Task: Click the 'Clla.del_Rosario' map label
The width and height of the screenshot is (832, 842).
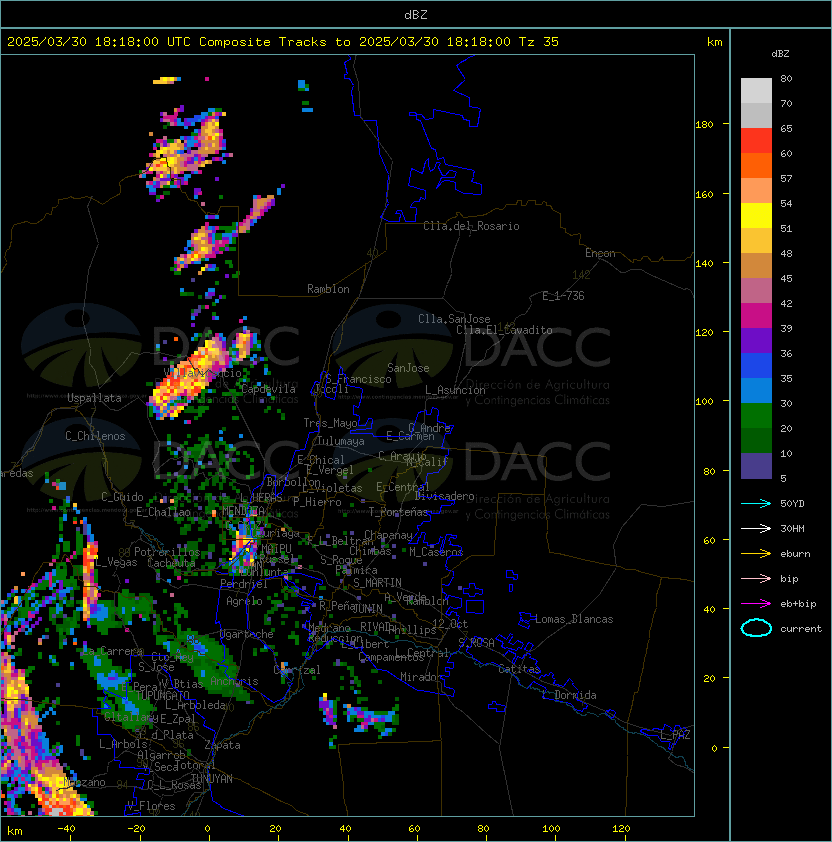Action: coord(471,226)
